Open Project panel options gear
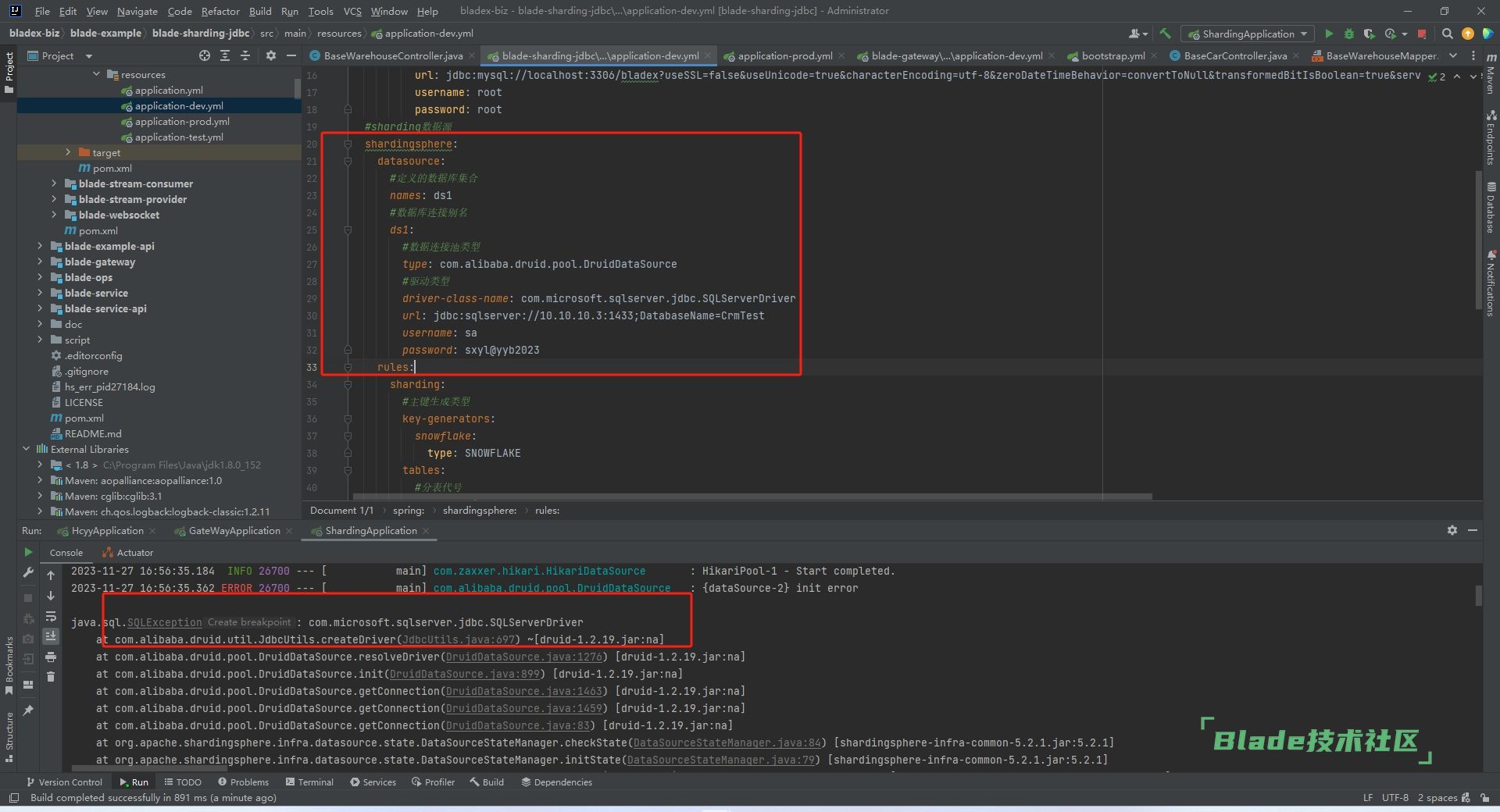This screenshot has width=1500, height=812. point(271,55)
